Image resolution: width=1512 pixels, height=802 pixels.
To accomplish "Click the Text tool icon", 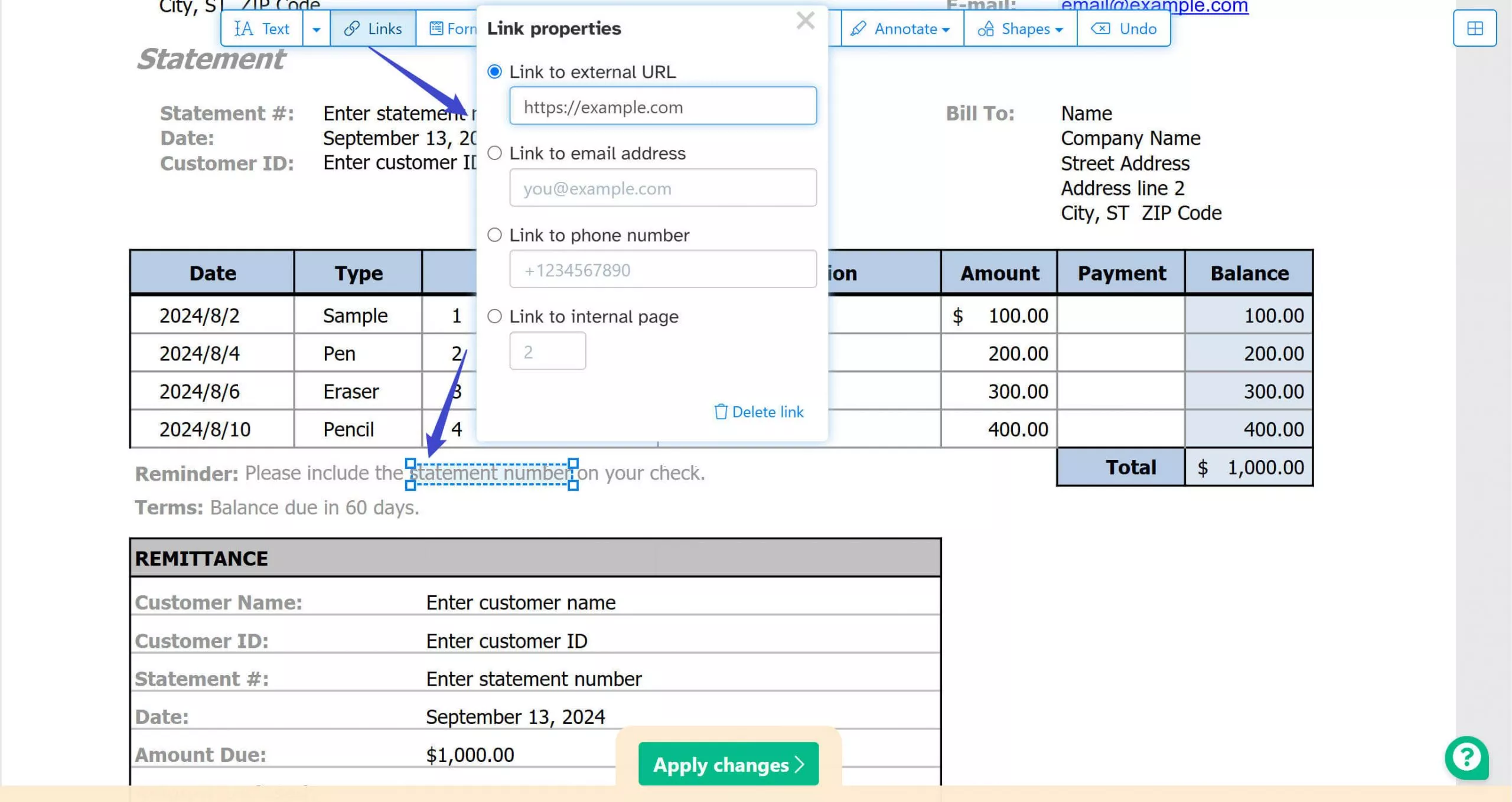I will coord(243,28).
